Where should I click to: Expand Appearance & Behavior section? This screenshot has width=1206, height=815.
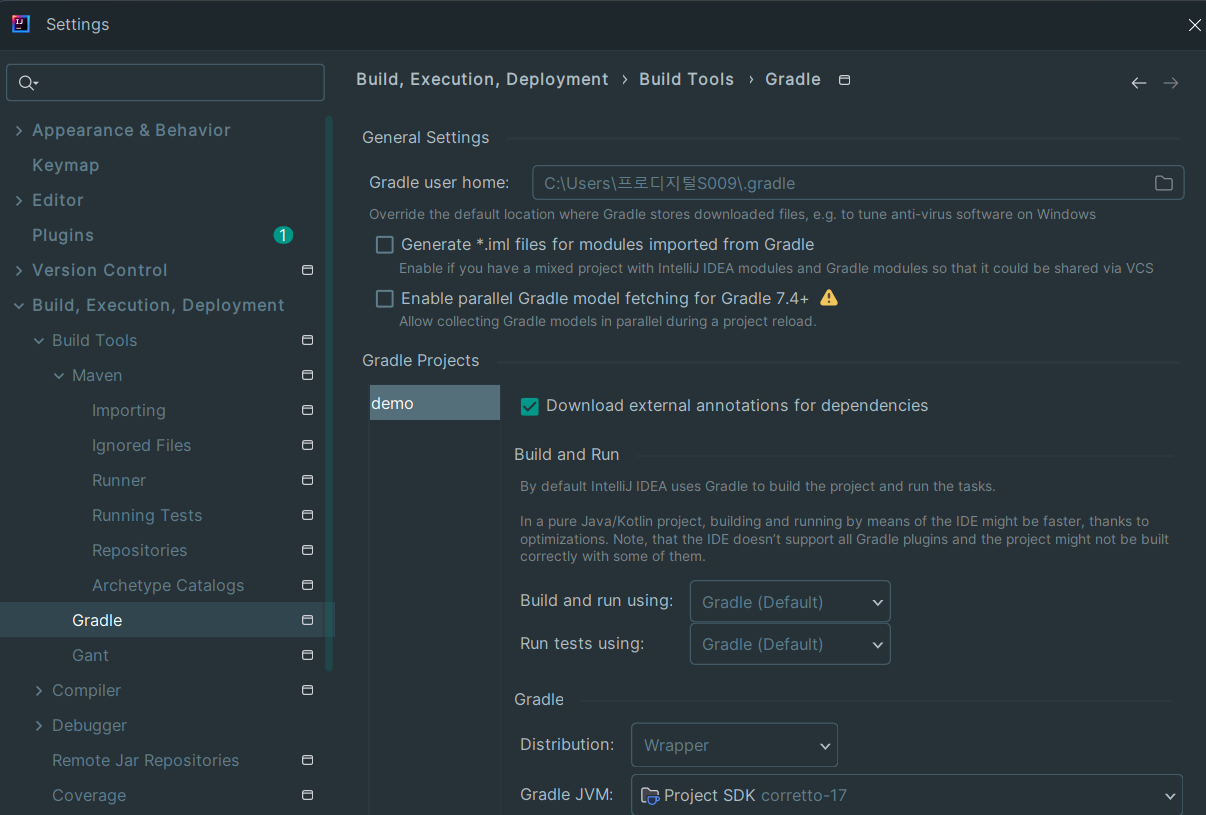tap(18, 130)
